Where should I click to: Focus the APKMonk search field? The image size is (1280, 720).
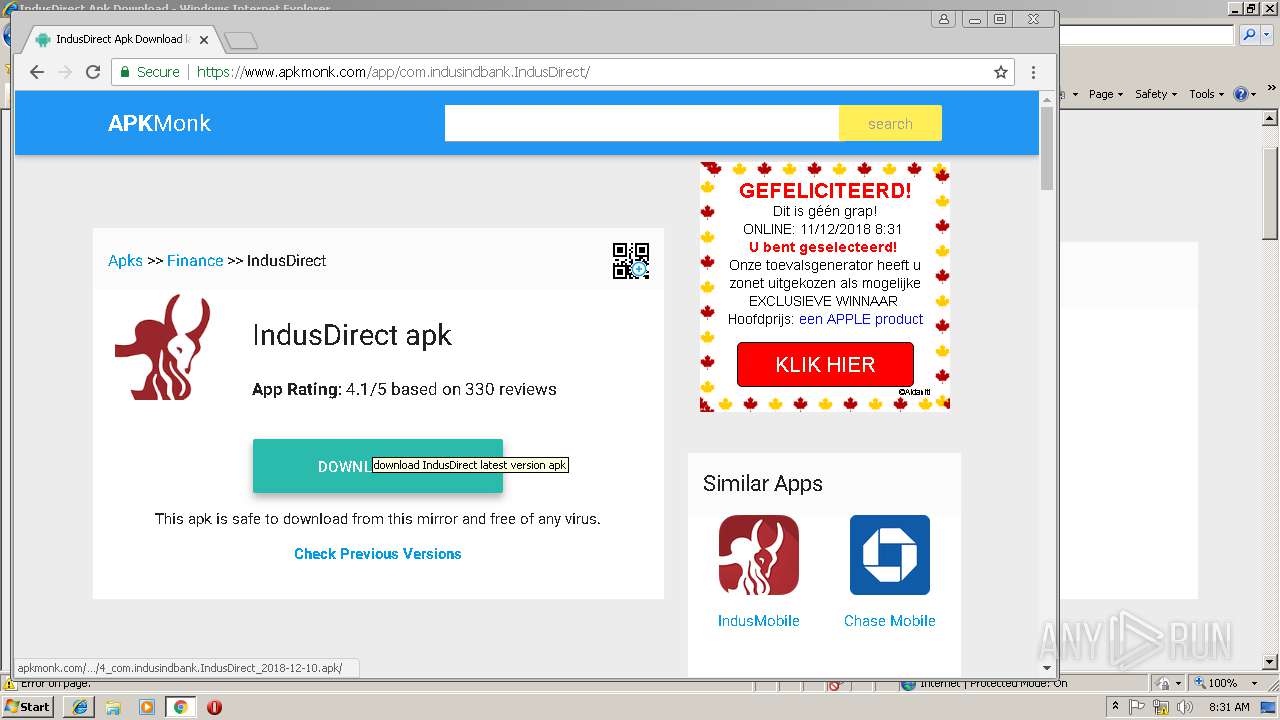click(x=642, y=124)
